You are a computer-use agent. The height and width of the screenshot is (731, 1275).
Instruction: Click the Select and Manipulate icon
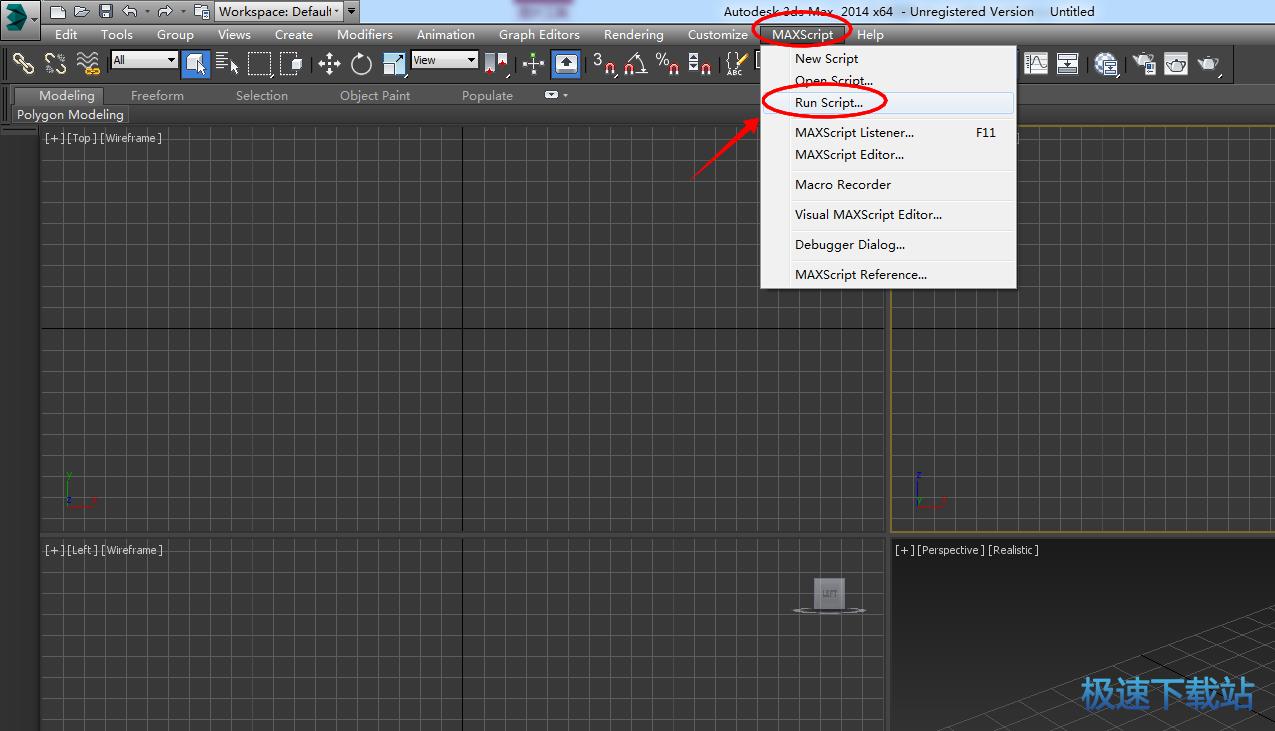tap(533, 64)
